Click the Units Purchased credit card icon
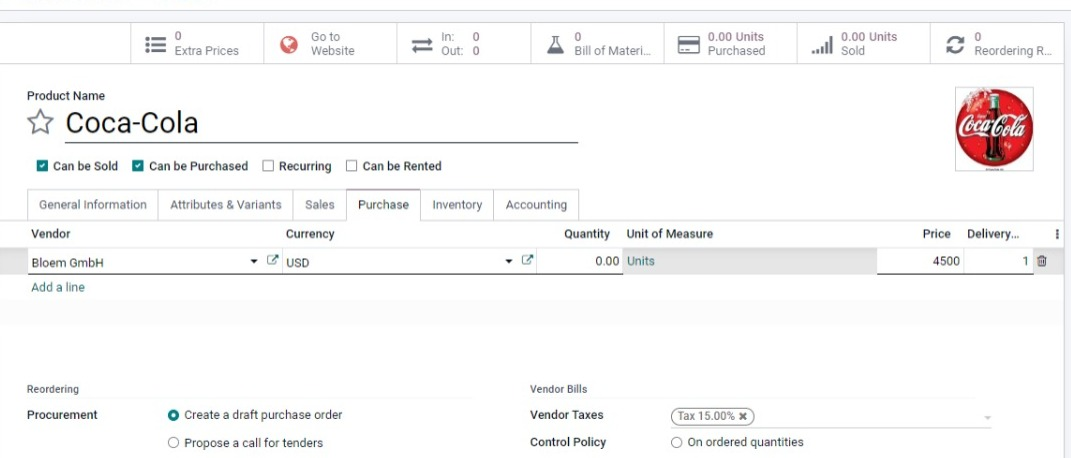1071x458 pixels. pyautogui.click(x=688, y=45)
